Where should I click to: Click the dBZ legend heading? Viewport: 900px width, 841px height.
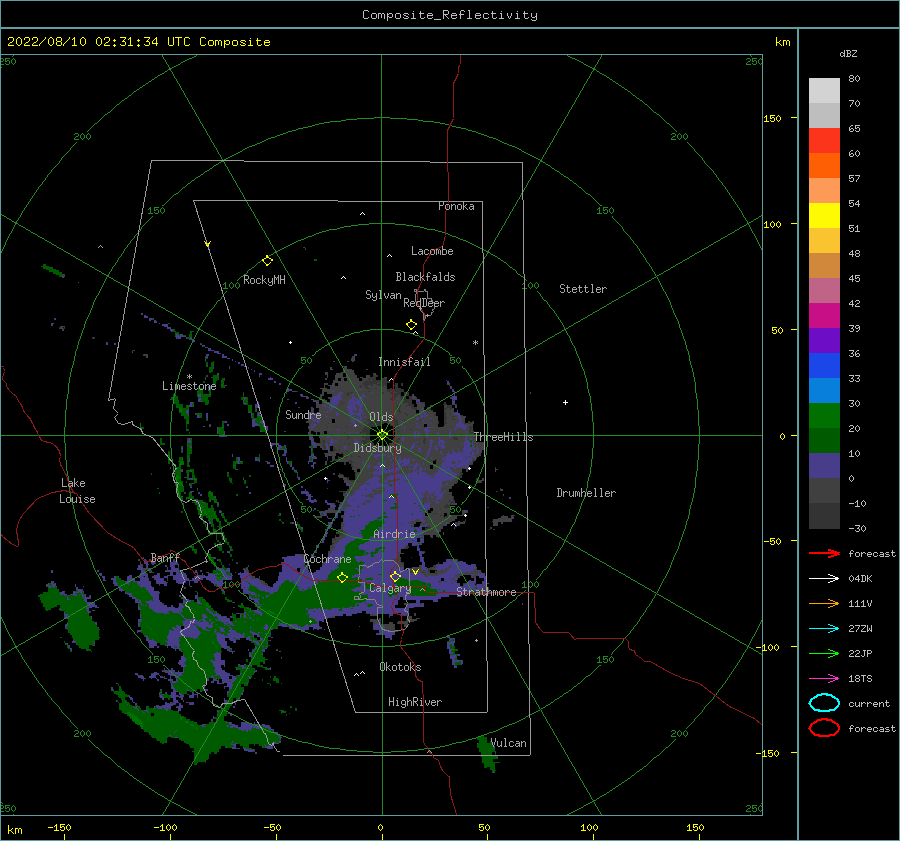coord(848,53)
